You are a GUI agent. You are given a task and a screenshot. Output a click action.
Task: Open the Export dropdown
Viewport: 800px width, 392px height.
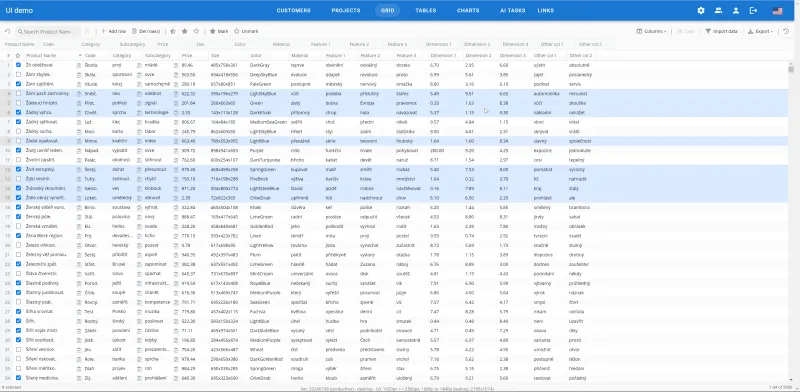(x=760, y=31)
